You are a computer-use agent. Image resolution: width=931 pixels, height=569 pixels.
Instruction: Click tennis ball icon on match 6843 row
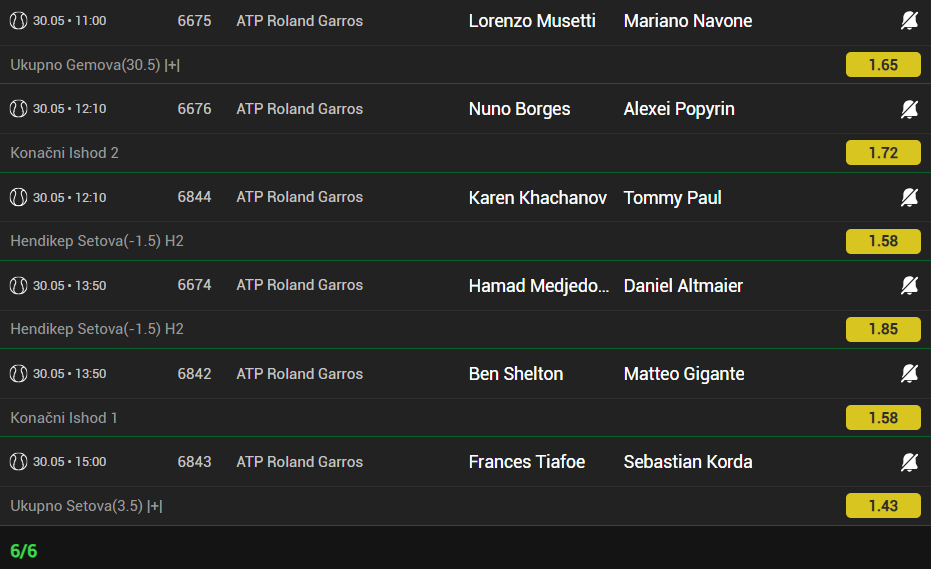coord(18,461)
